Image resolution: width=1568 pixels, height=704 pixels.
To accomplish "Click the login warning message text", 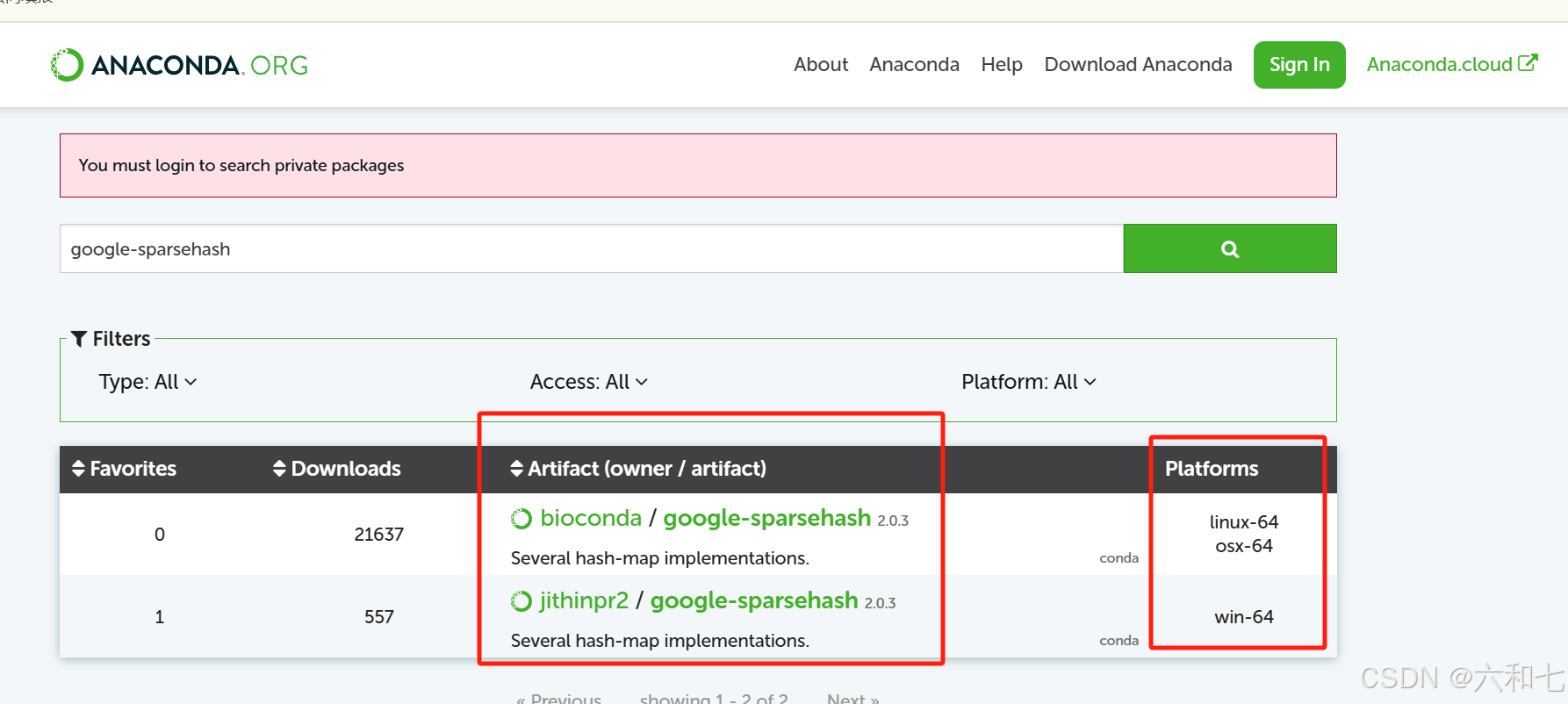I will [x=241, y=165].
